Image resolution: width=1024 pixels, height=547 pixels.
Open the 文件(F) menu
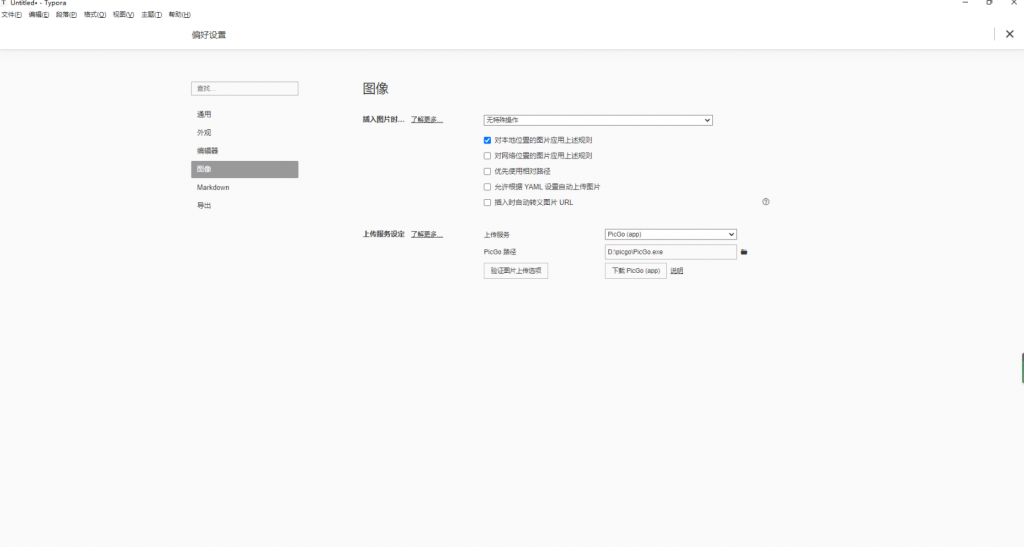point(11,14)
